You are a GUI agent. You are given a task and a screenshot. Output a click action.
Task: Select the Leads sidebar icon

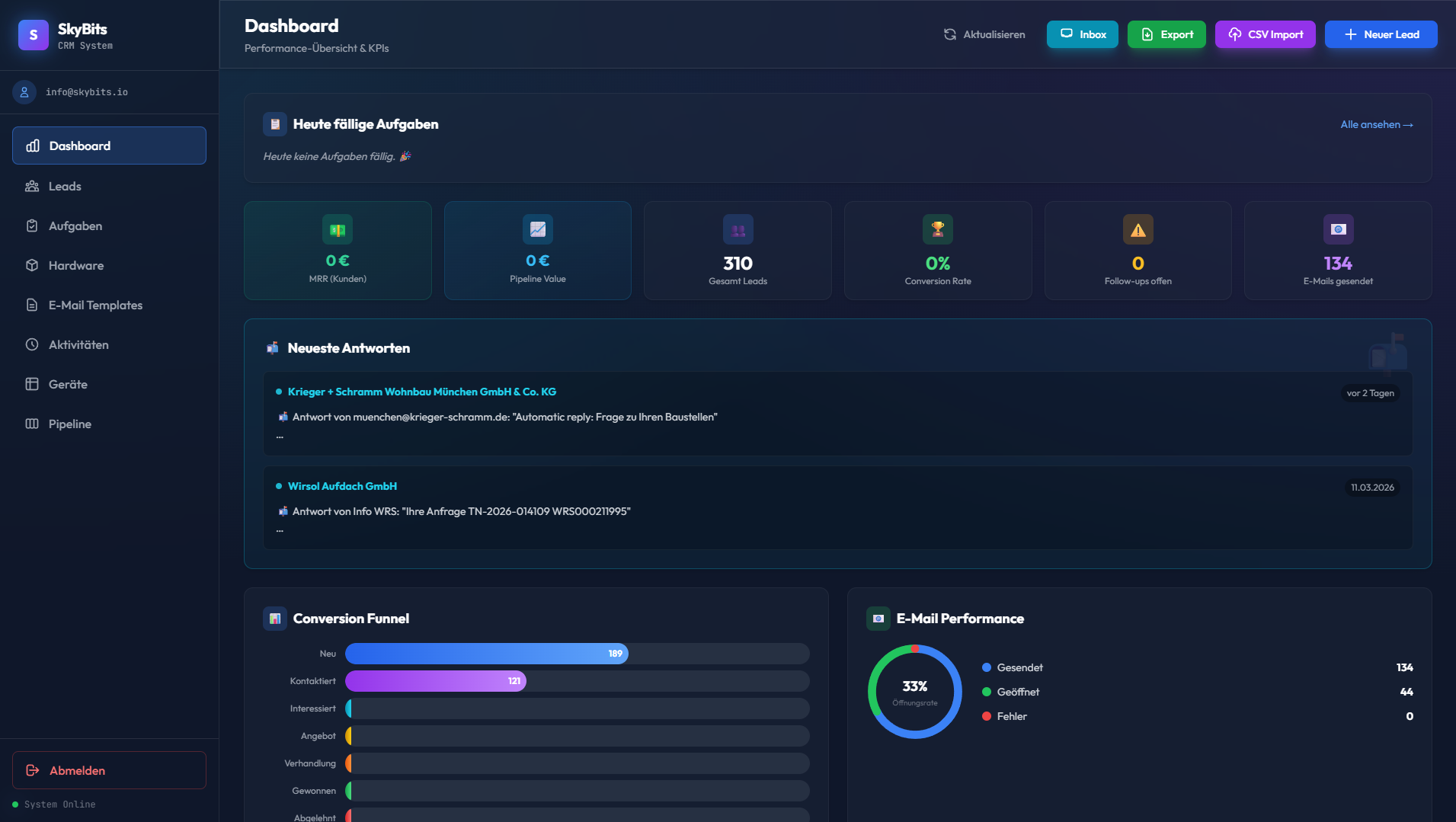[31, 186]
